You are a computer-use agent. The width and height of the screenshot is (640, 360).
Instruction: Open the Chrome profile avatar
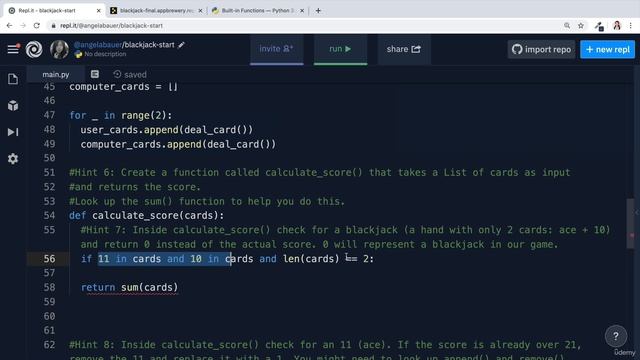[617, 25]
